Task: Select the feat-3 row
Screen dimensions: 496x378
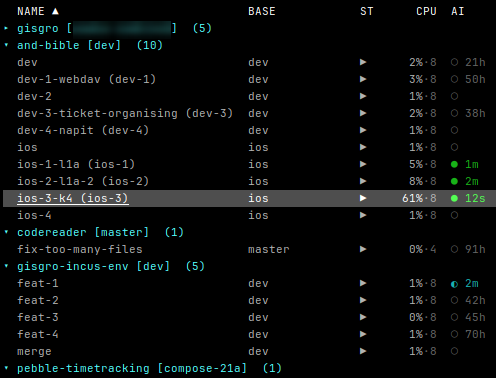Action: coord(249,317)
